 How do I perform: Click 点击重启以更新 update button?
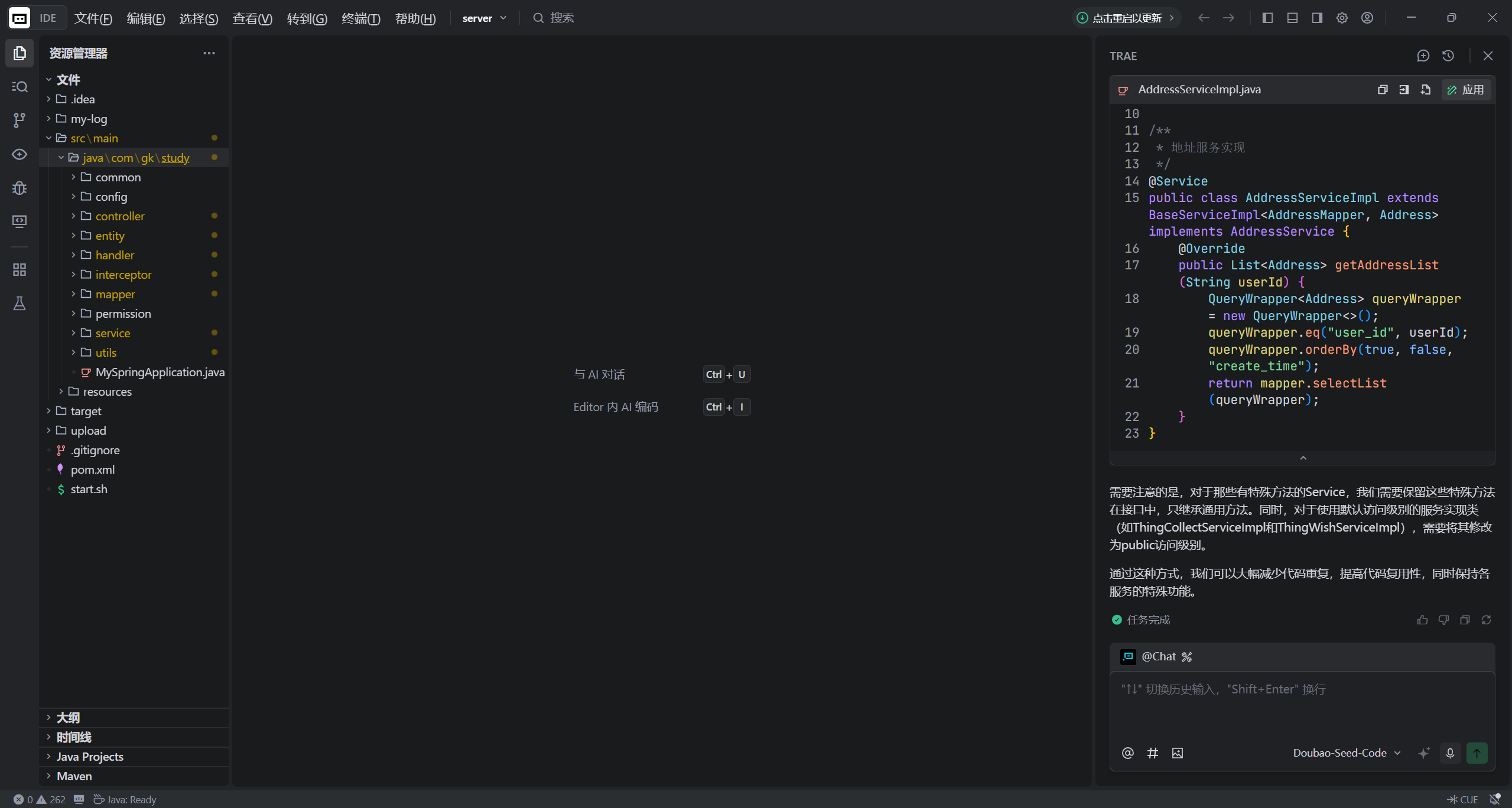pos(1126,18)
